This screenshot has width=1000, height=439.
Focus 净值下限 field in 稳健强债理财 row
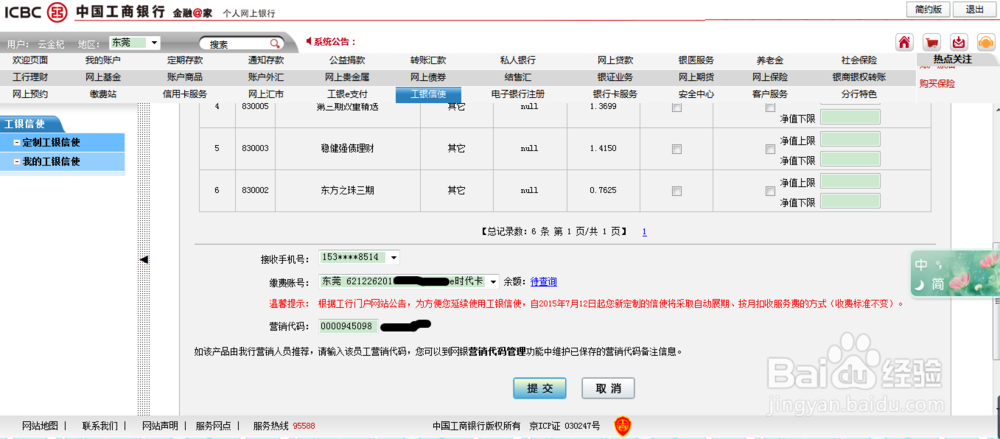[850, 159]
